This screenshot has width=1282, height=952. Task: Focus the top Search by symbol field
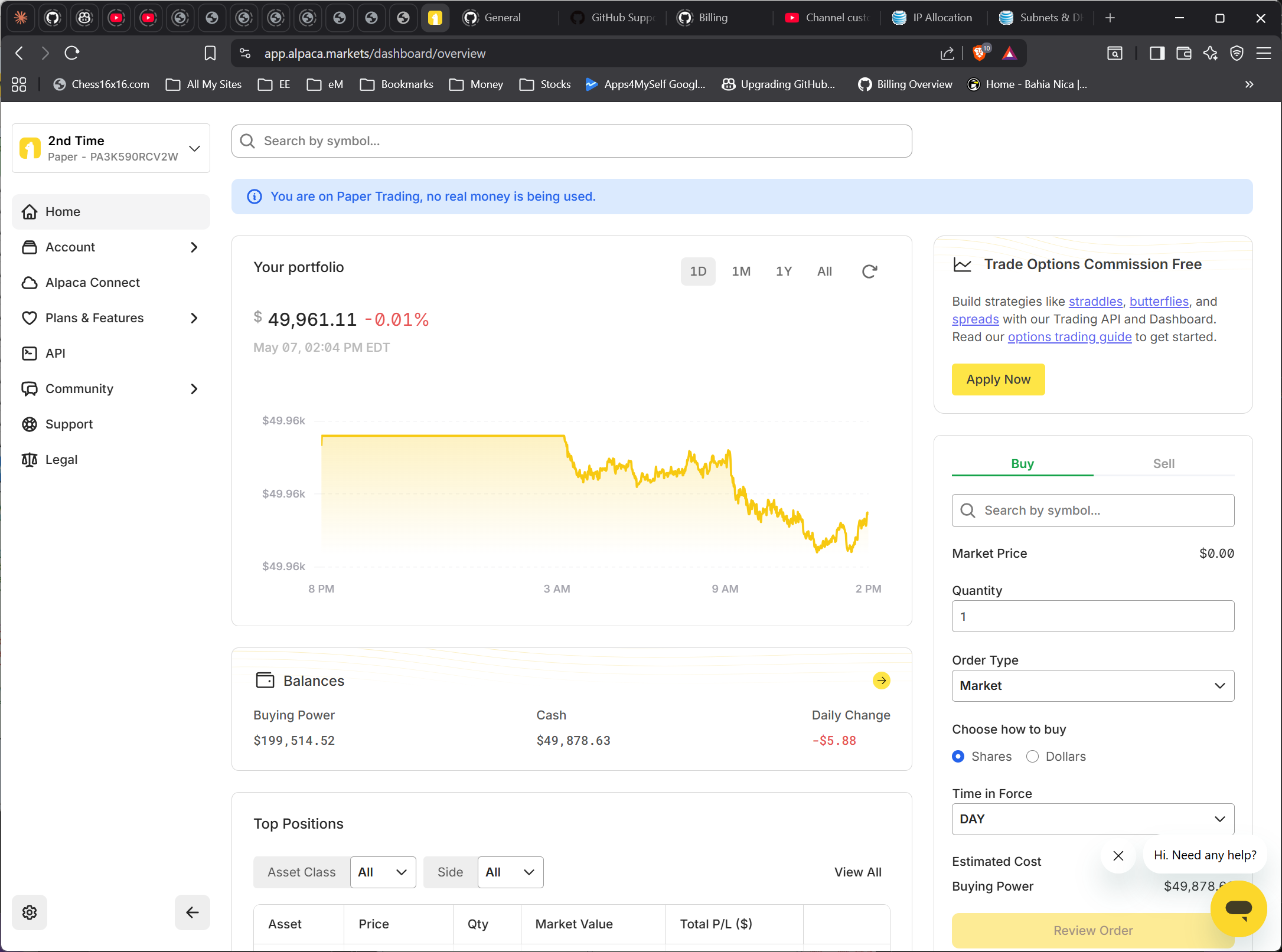coord(572,141)
